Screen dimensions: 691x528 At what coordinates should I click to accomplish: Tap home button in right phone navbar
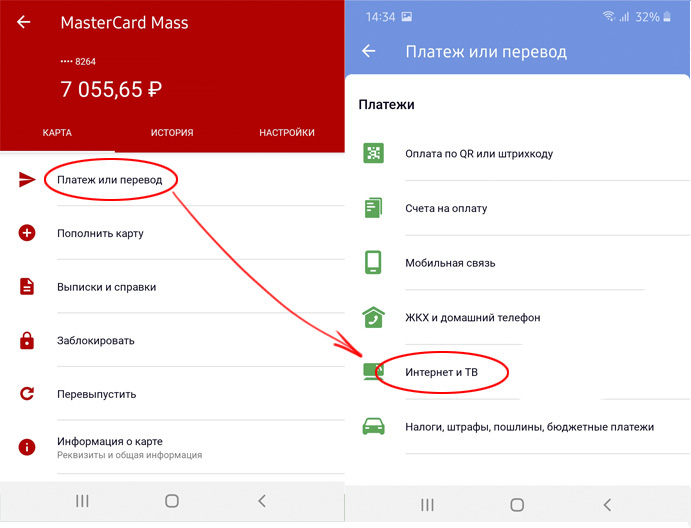point(517,505)
